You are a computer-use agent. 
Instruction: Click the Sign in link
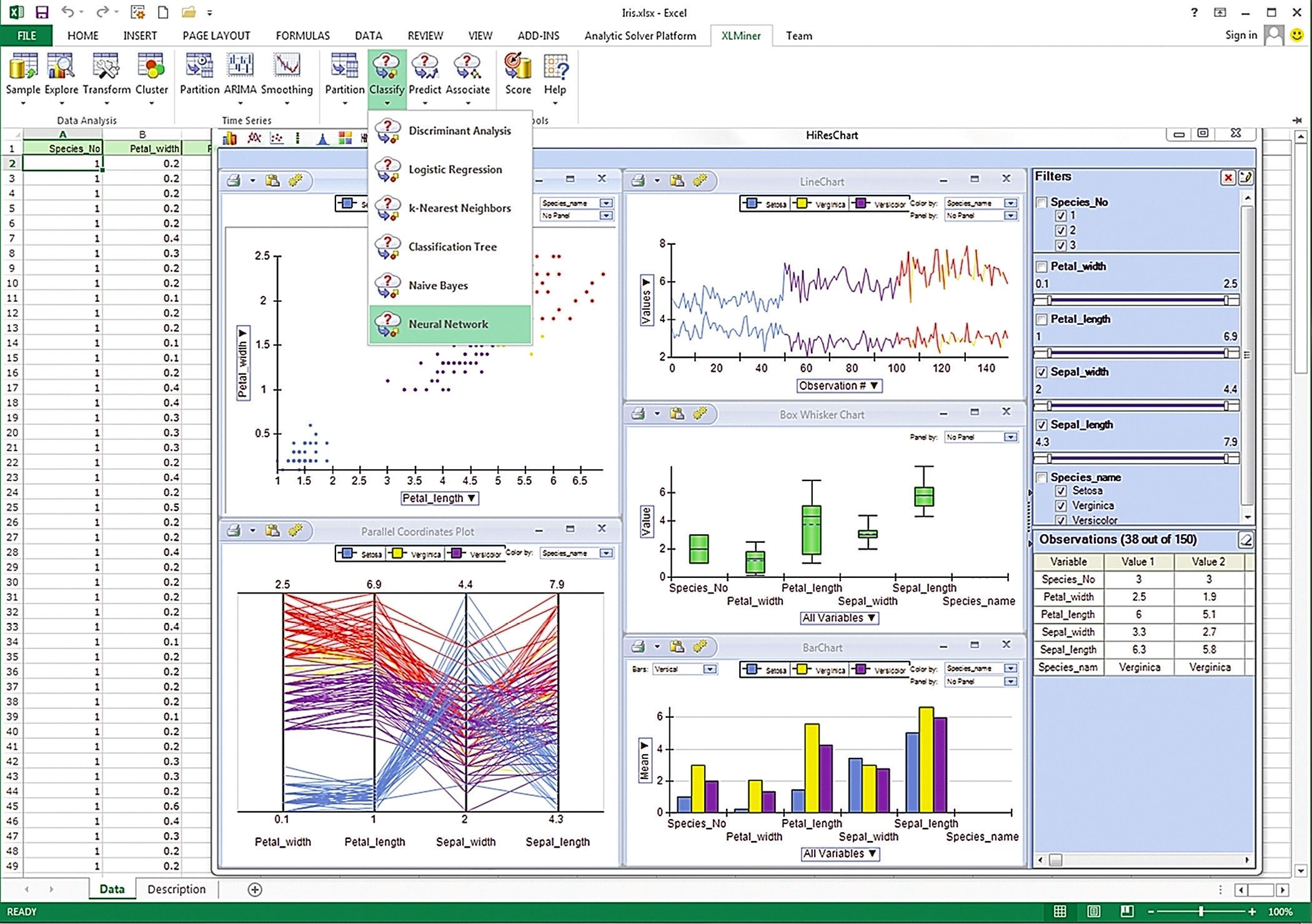pyautogui.click(x=1241, y=35)
